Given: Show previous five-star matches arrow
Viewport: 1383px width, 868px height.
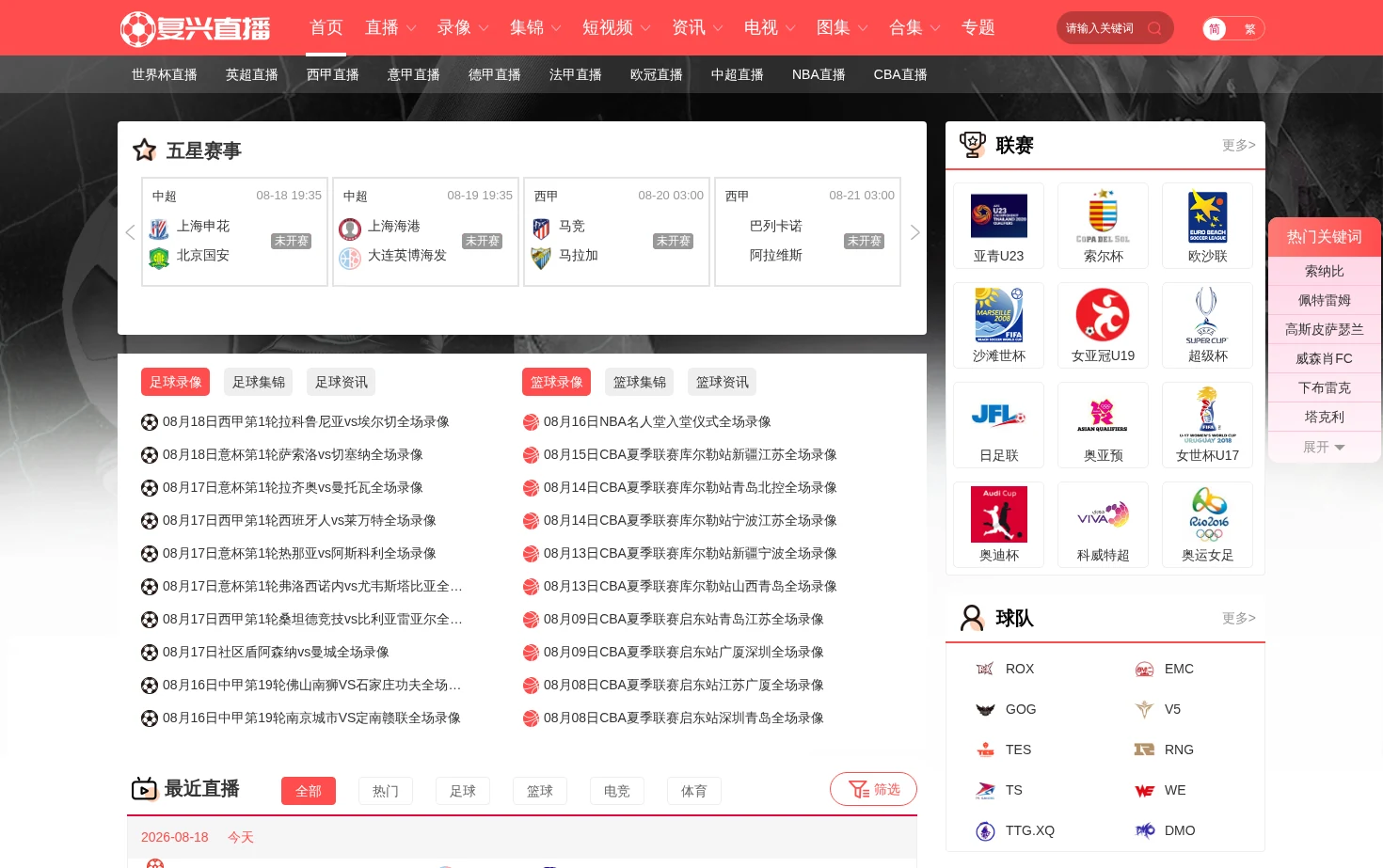Looking at the screenshot, I should [130, 232].
